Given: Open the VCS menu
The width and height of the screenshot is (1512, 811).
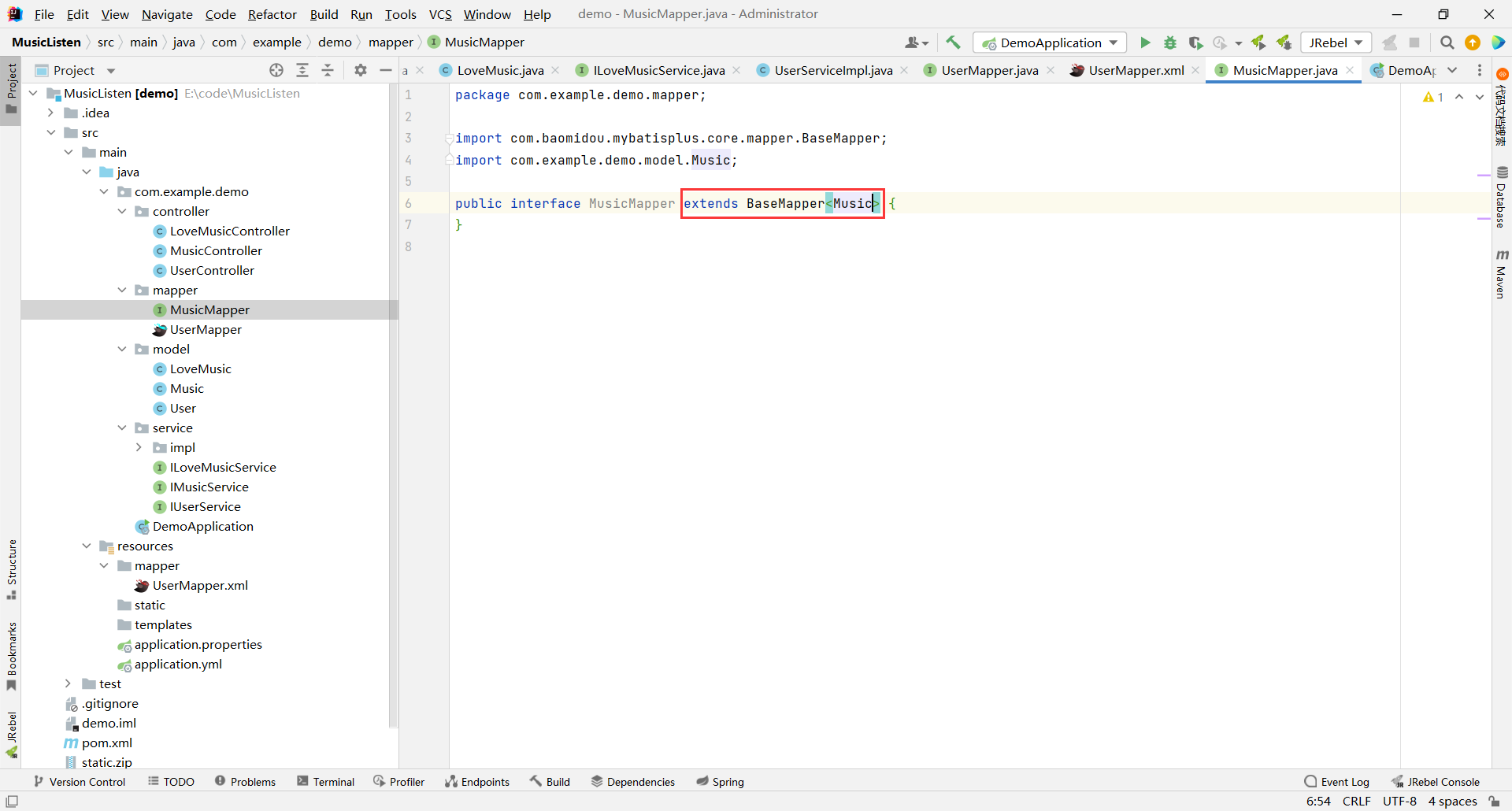Looking at the screenshot, I should pyautogui.click(x=440, y=14).
